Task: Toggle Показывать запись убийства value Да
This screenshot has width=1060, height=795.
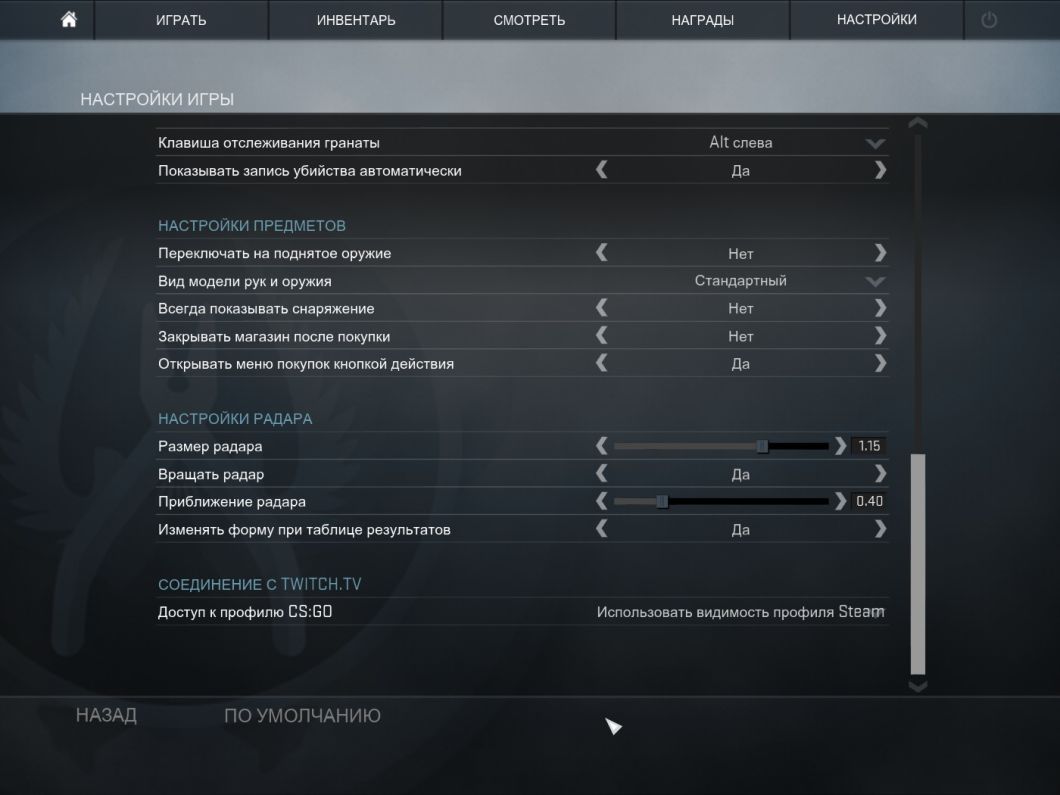Action: click(740, 171)
